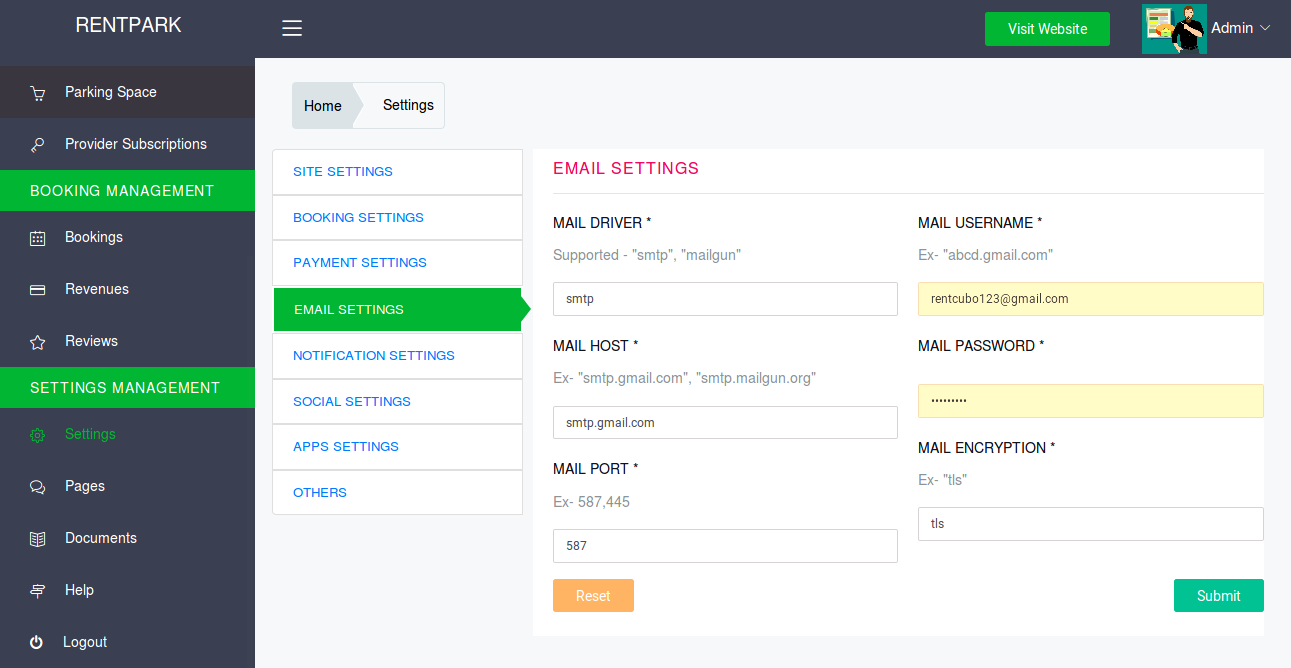Click the Bookings calendar icon
The width and height of the screenshot is (1291, 668).
pyautogui.click(x=38, y=238)
